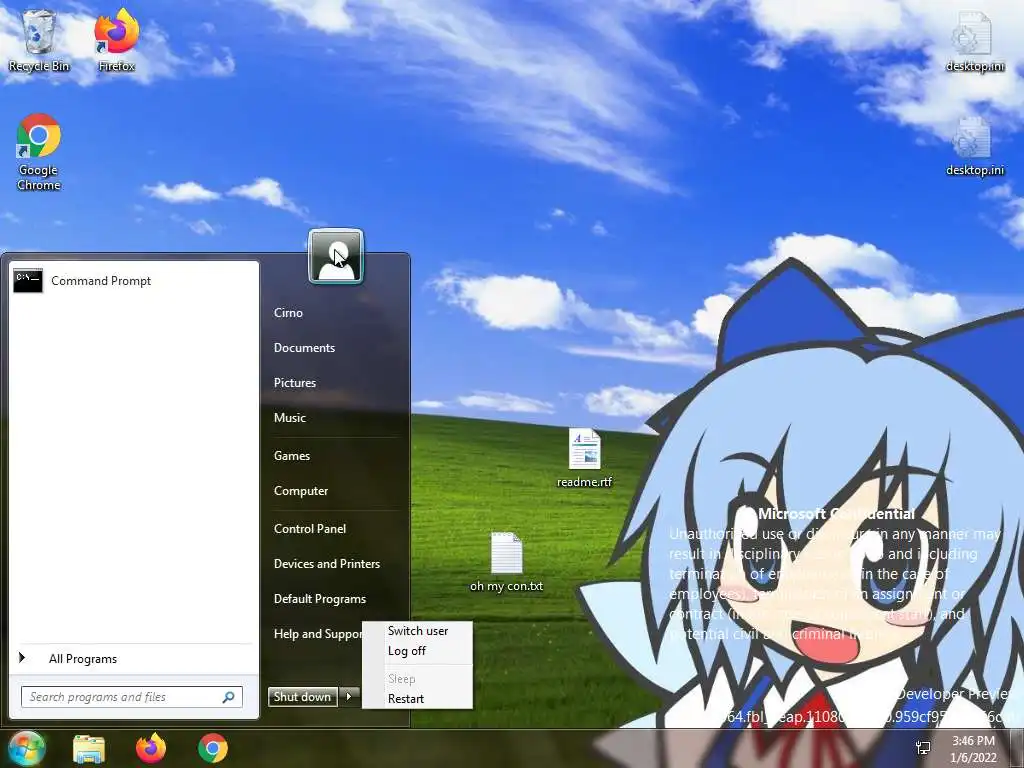Open Games from Start menu
Screen dimensions: 1024x768
292,456
